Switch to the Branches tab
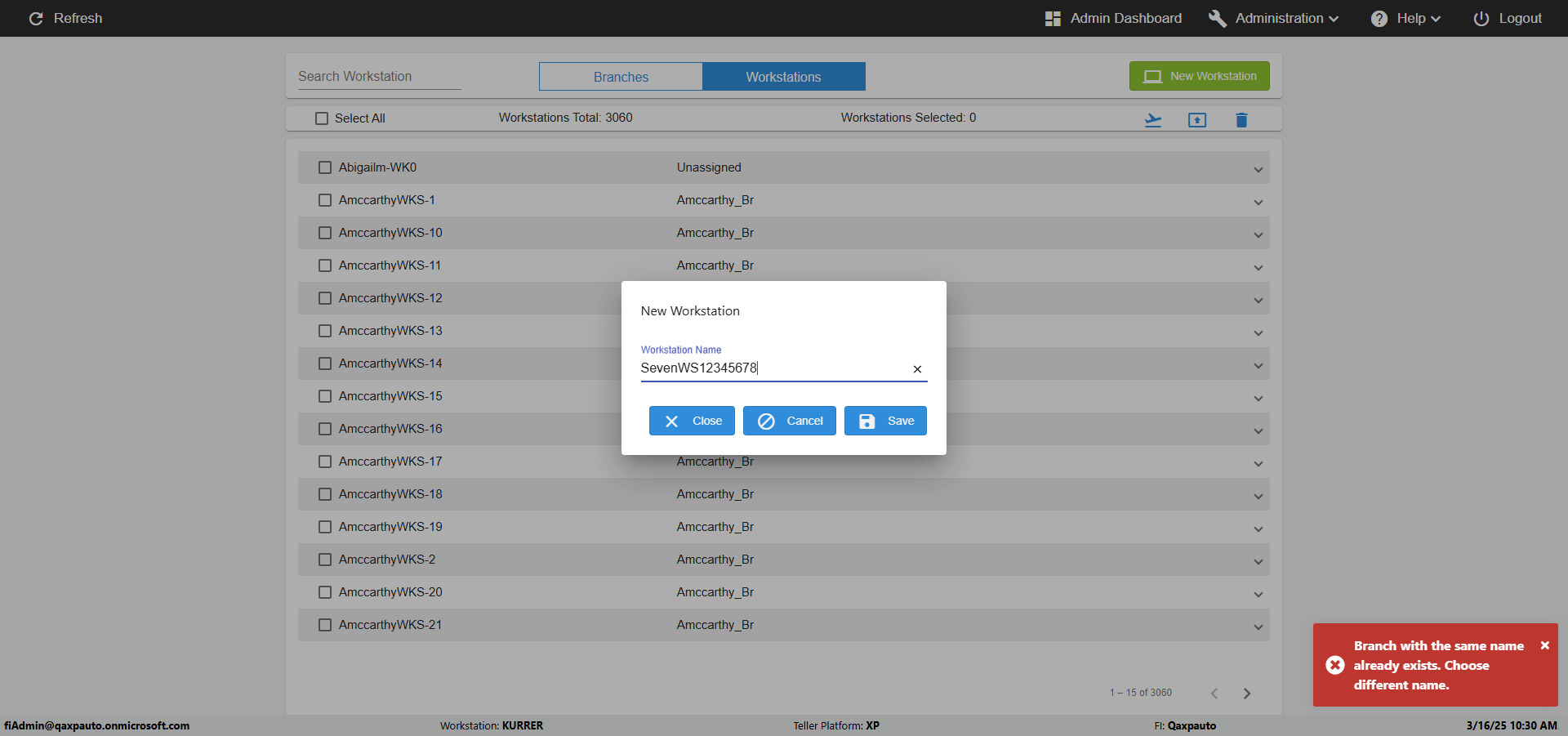This screenshot has width=1568, height=736. click(x=621, y=77)
